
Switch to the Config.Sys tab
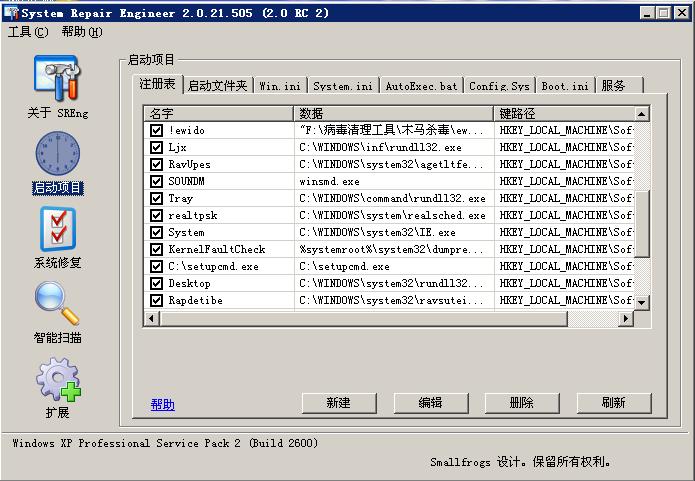499,86
